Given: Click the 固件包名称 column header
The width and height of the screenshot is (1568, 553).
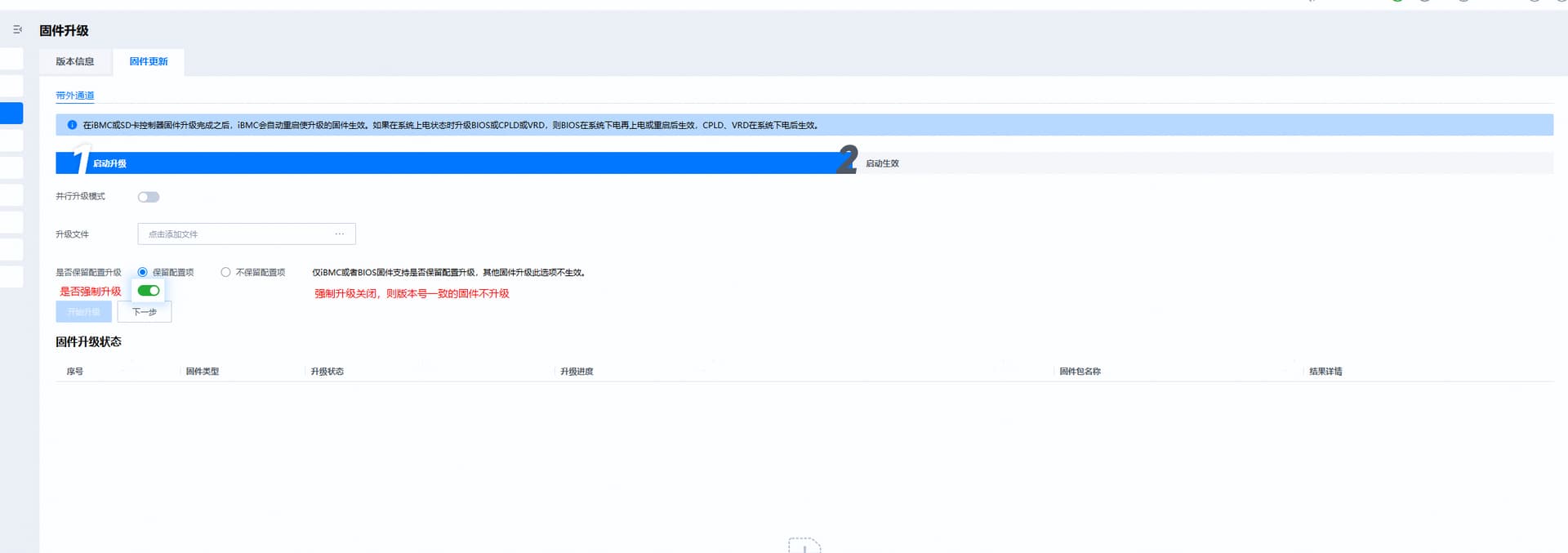Looking at the screenshot, I should (x=1080, y=371).
